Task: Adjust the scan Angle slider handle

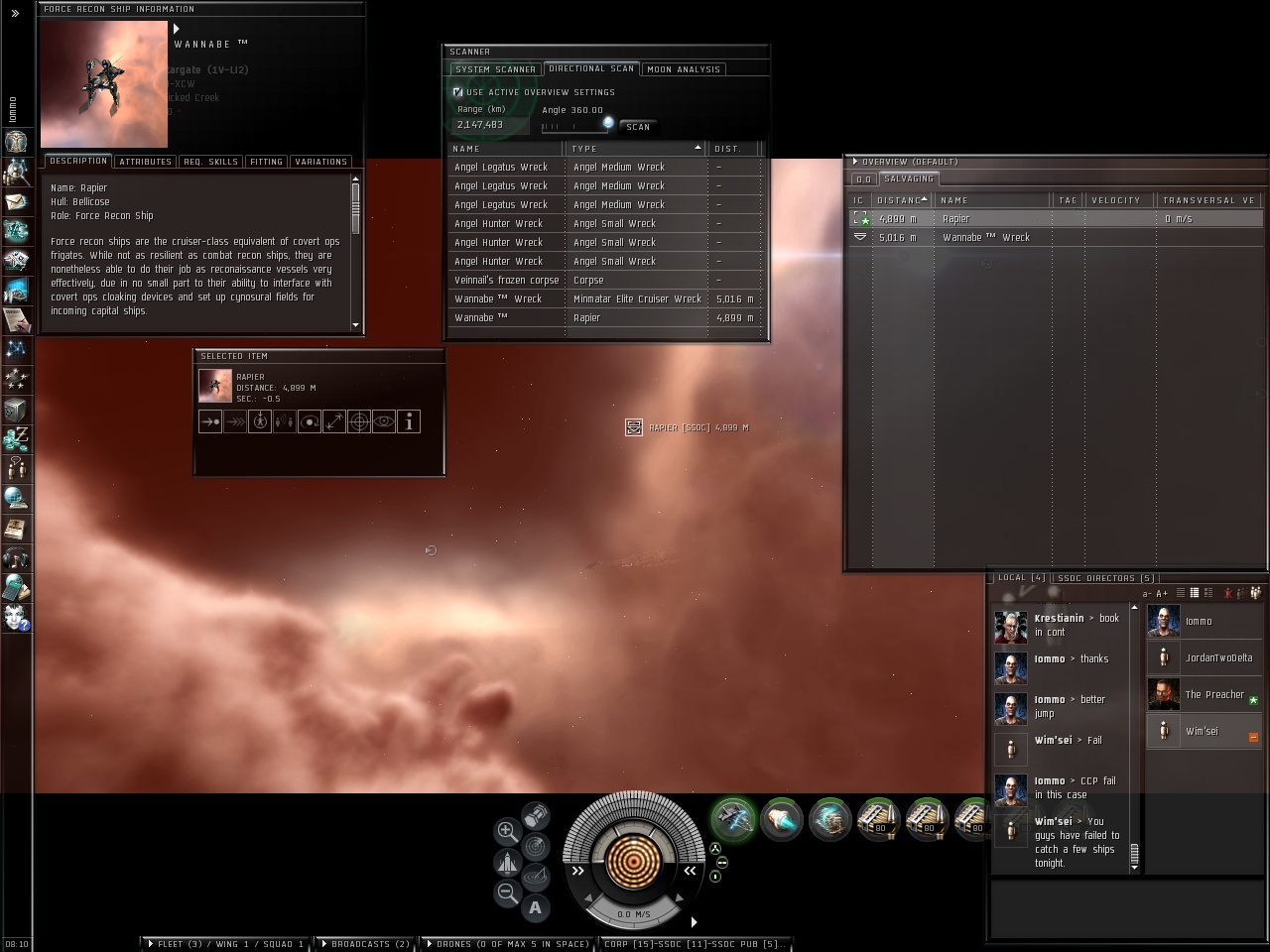Action: (x=608, y=123)
